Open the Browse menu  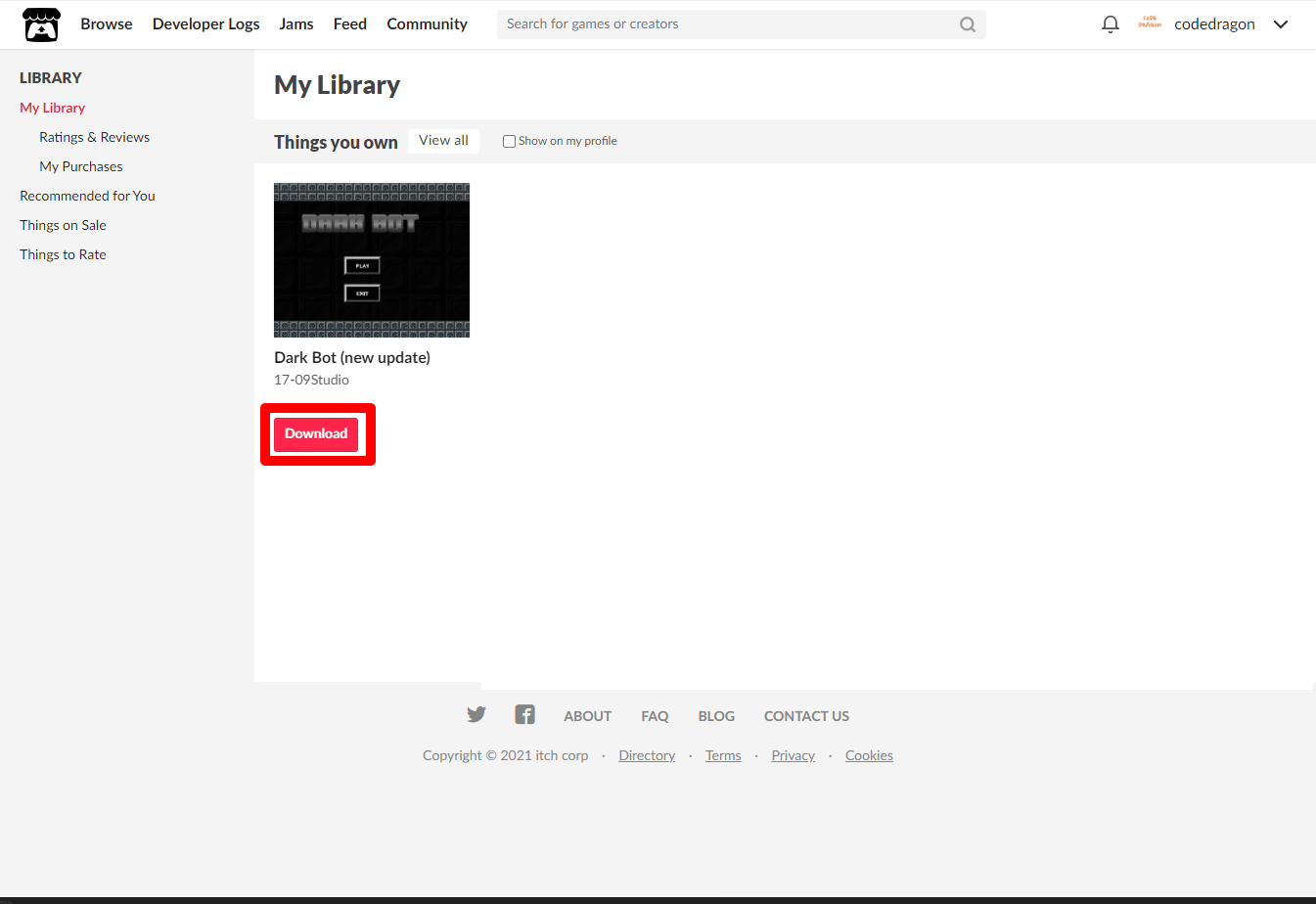click(107, 23)
